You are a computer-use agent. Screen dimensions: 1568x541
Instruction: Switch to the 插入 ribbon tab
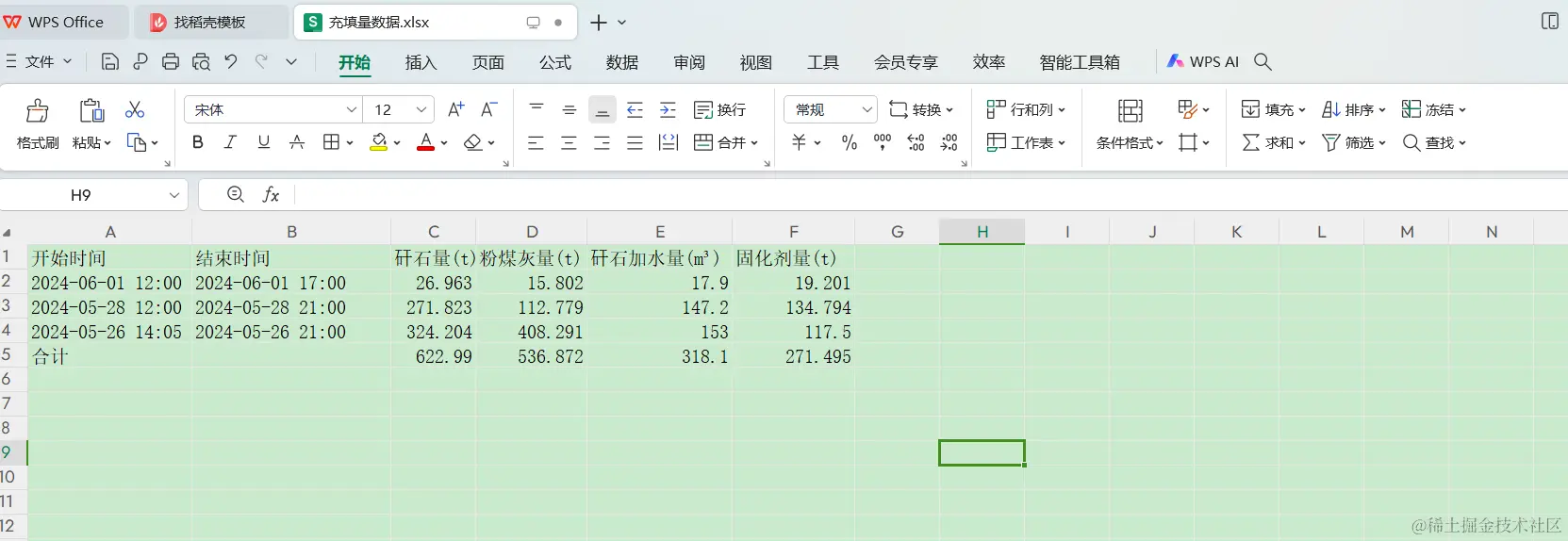click(x=421, y=62)
